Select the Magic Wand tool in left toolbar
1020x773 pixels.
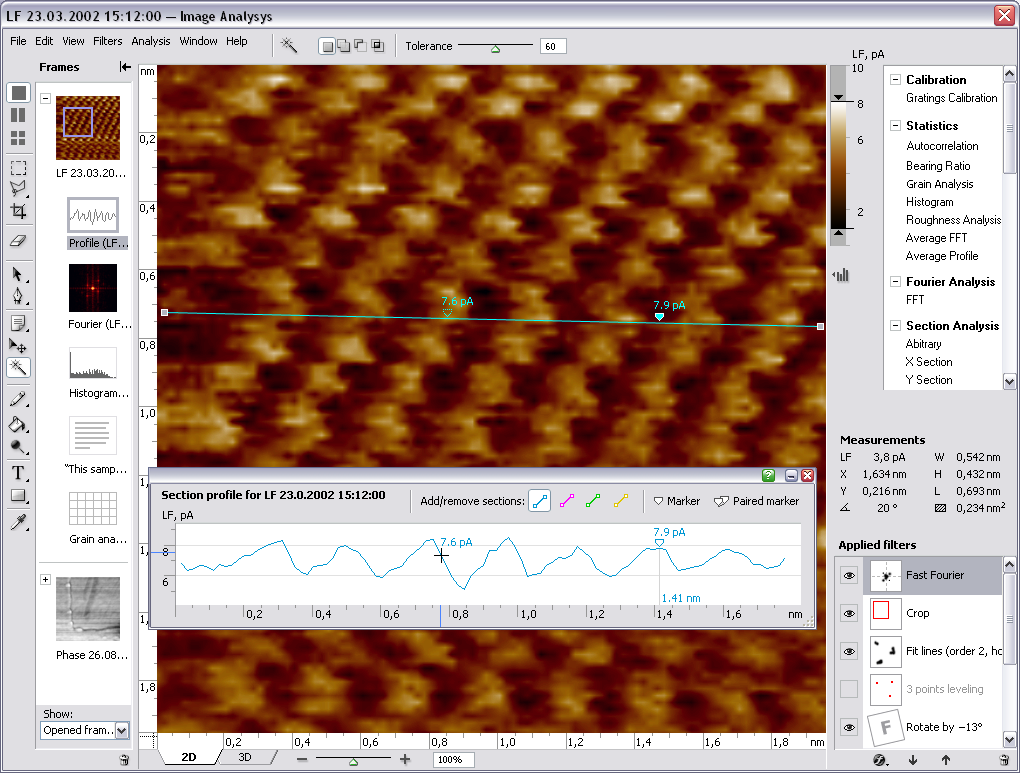[x=18, y=368]
